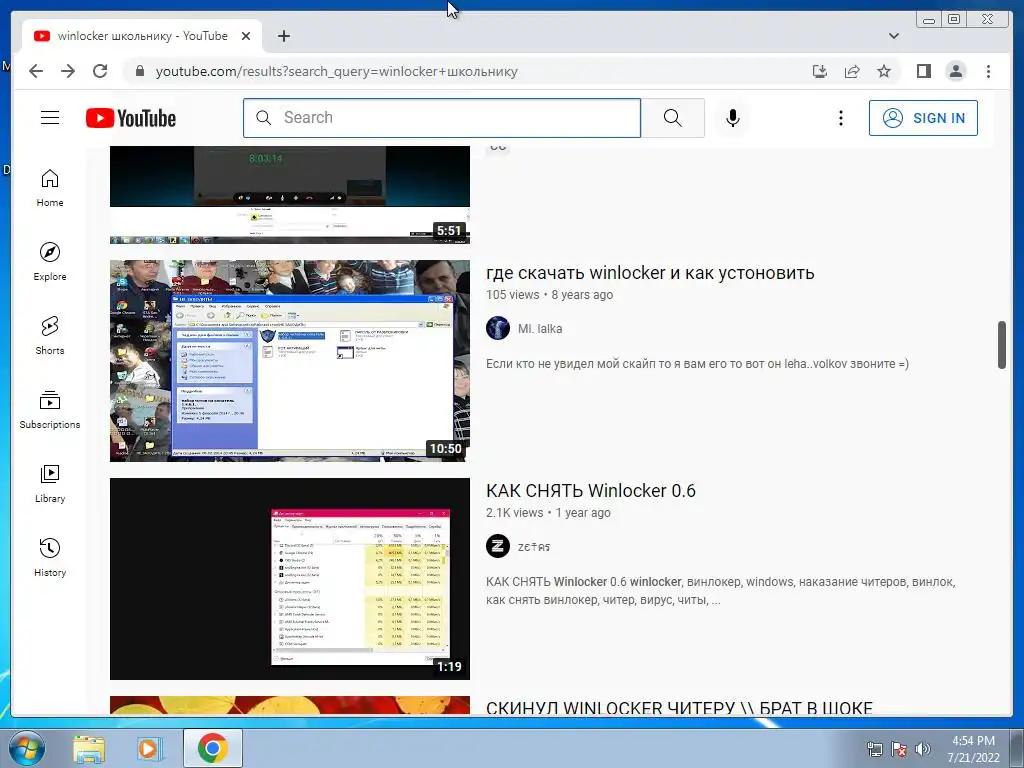Select the winlocker школьнику YouTube tab

[x=142, y=36]
